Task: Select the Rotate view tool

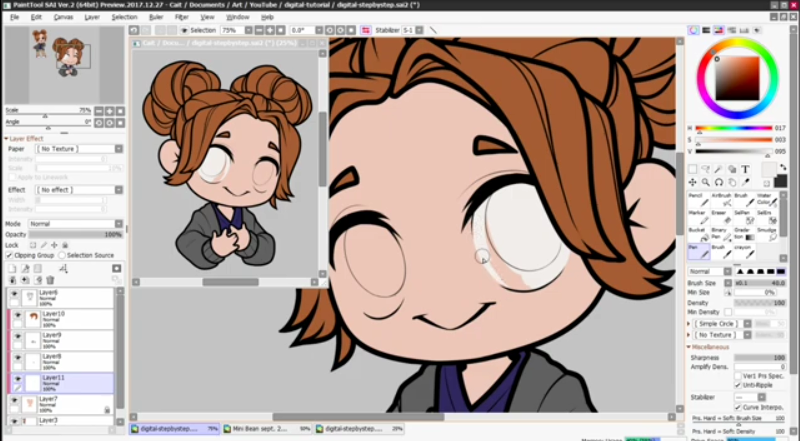Action: (719, 182)
